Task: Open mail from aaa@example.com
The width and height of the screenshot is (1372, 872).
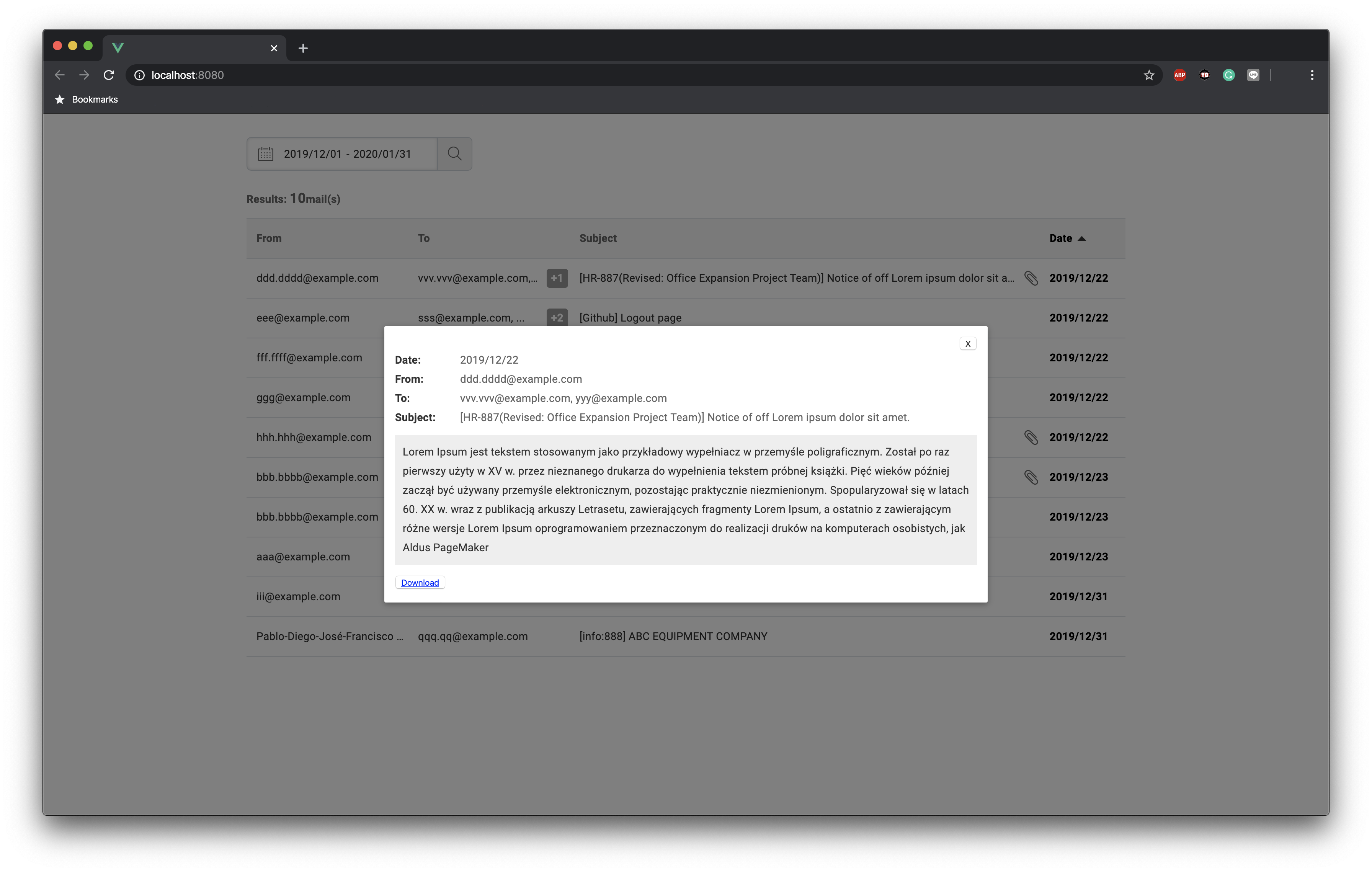Action: (x=303, y=557)
